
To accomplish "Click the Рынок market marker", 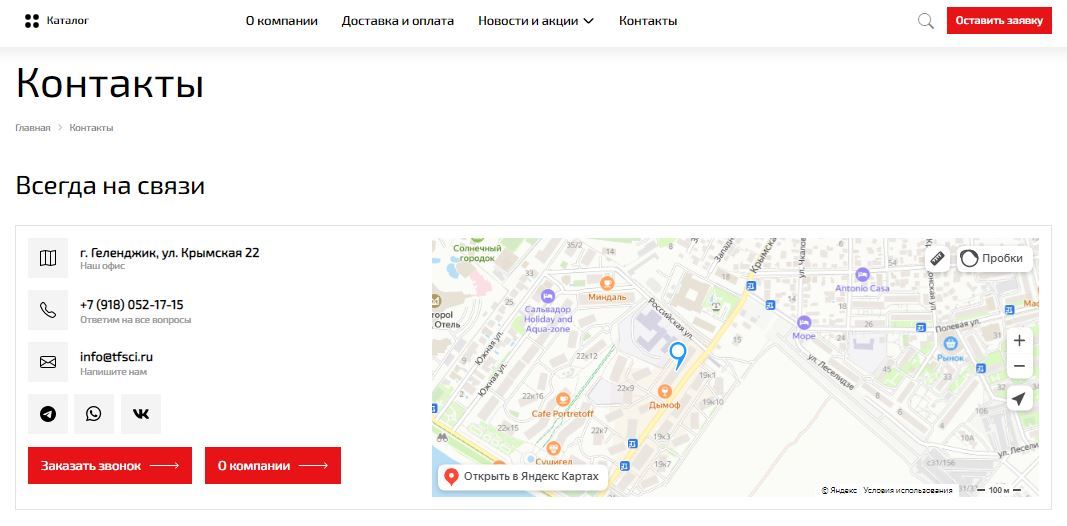I will coord(951,344).
